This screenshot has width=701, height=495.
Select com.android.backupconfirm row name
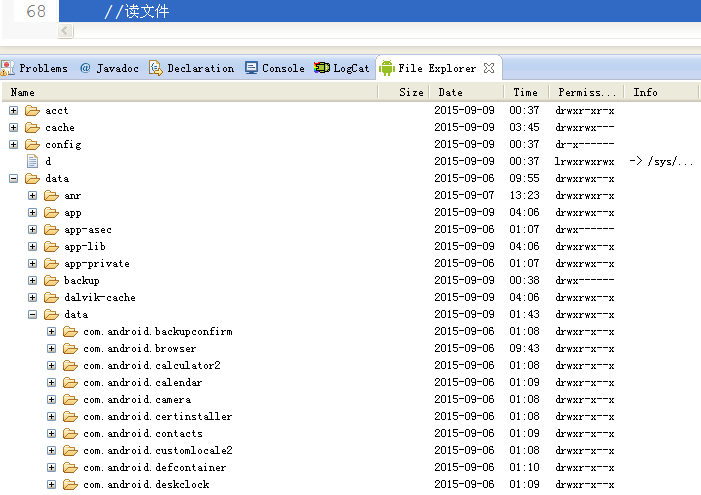coord(158,332)
